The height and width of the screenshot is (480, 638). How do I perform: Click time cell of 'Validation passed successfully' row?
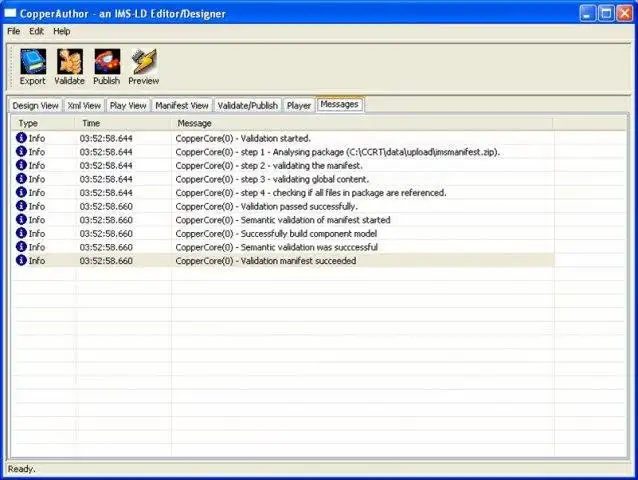[106, 206]
